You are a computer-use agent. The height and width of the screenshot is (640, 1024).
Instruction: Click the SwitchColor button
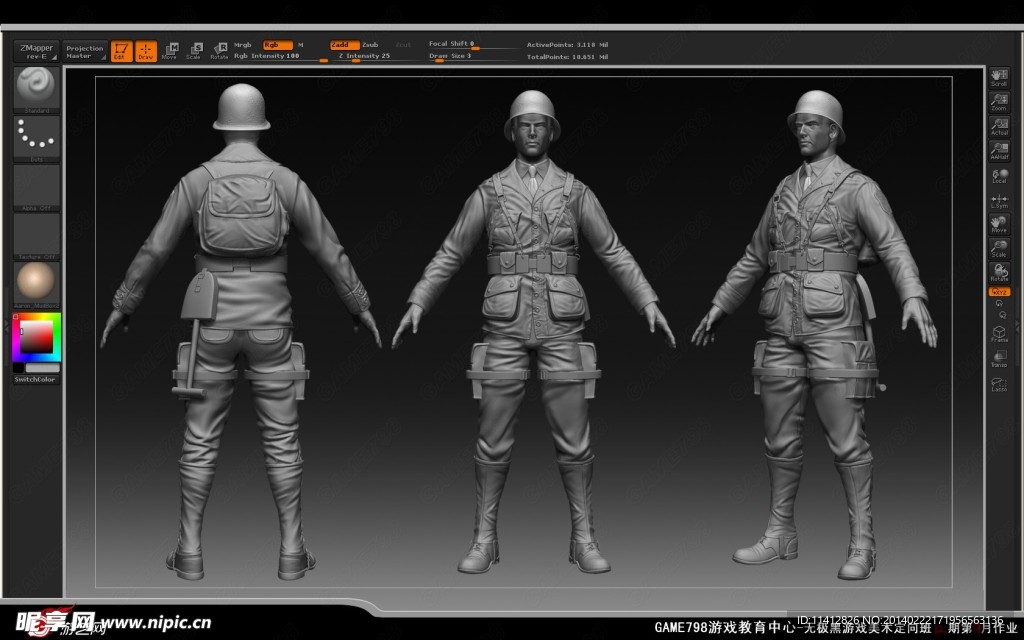[36, 380]
